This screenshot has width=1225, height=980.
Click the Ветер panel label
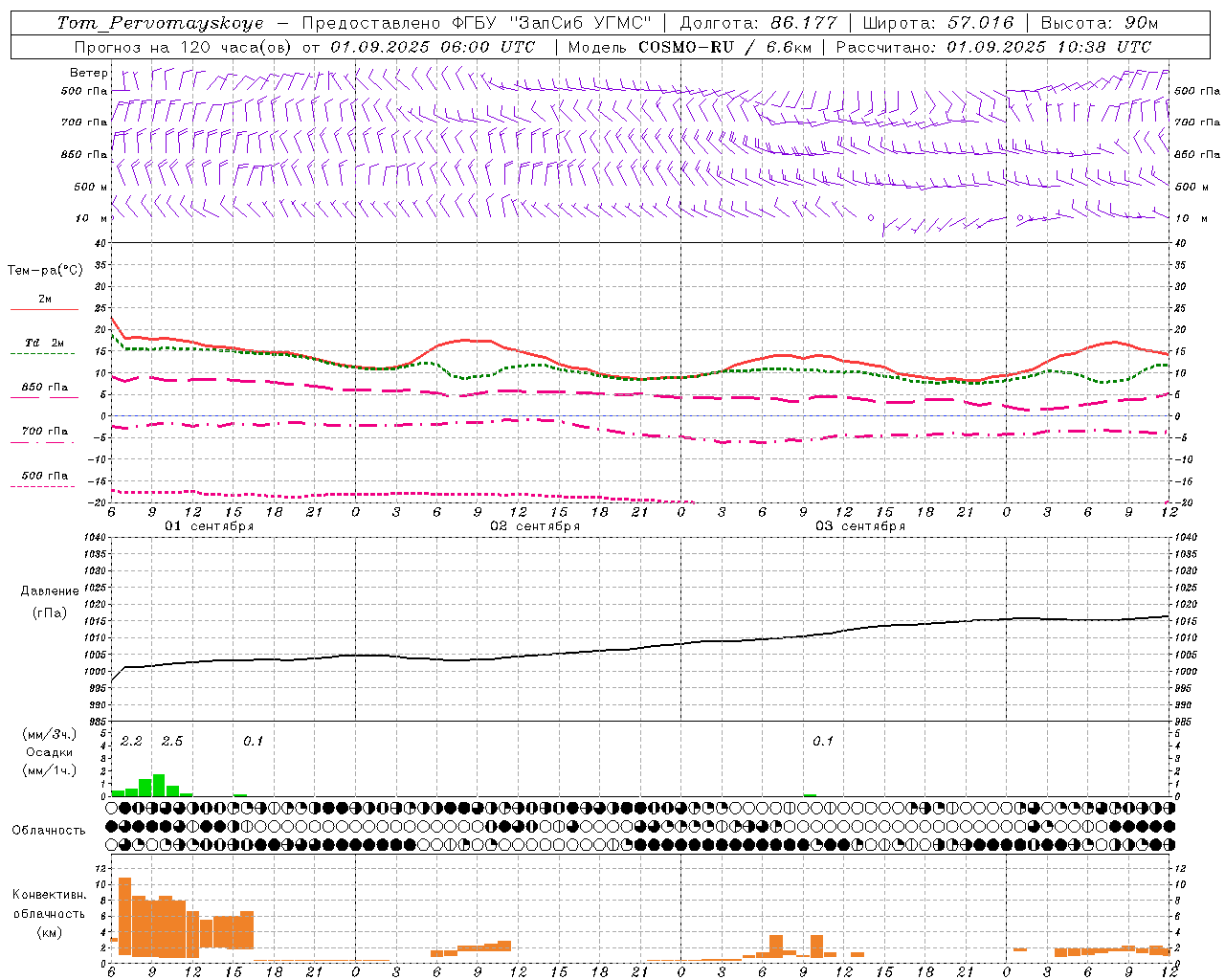pos(89,73)
